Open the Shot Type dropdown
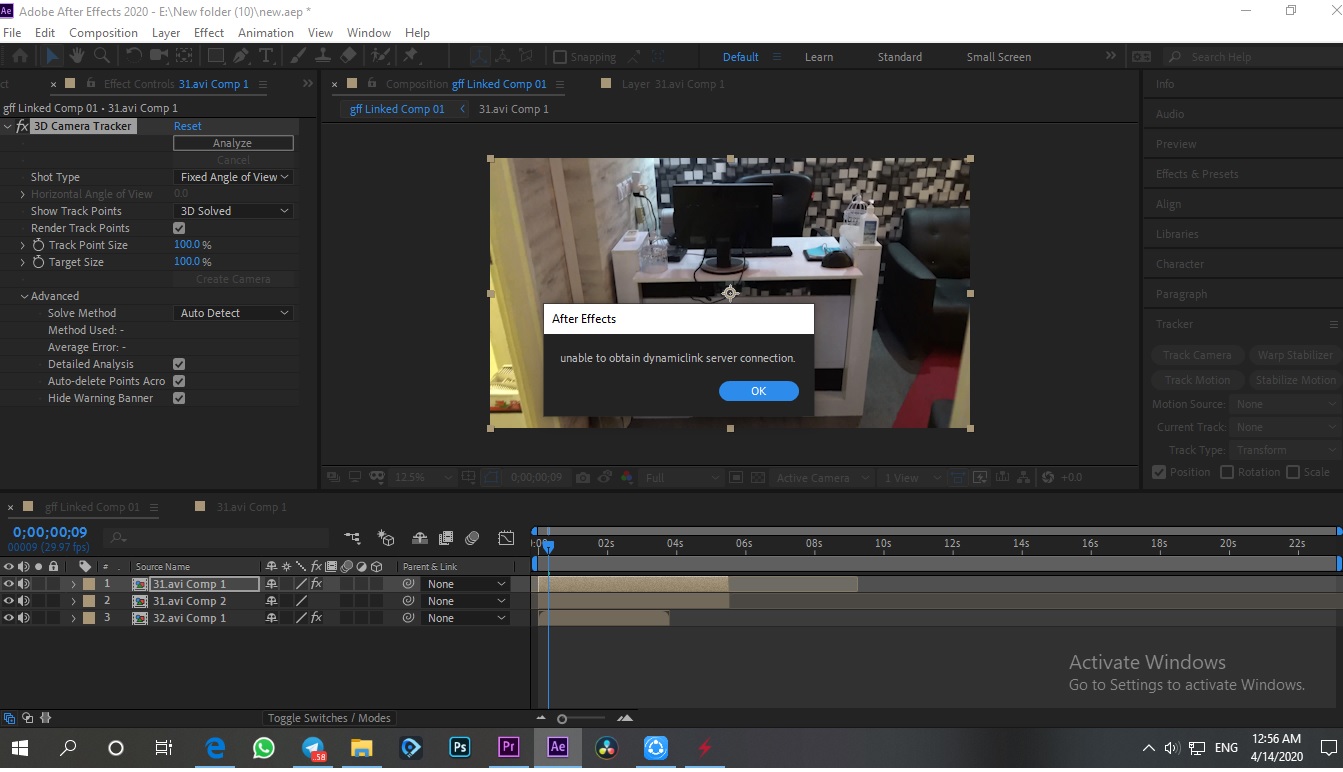Screen dimensions: 1343x772 234,177
